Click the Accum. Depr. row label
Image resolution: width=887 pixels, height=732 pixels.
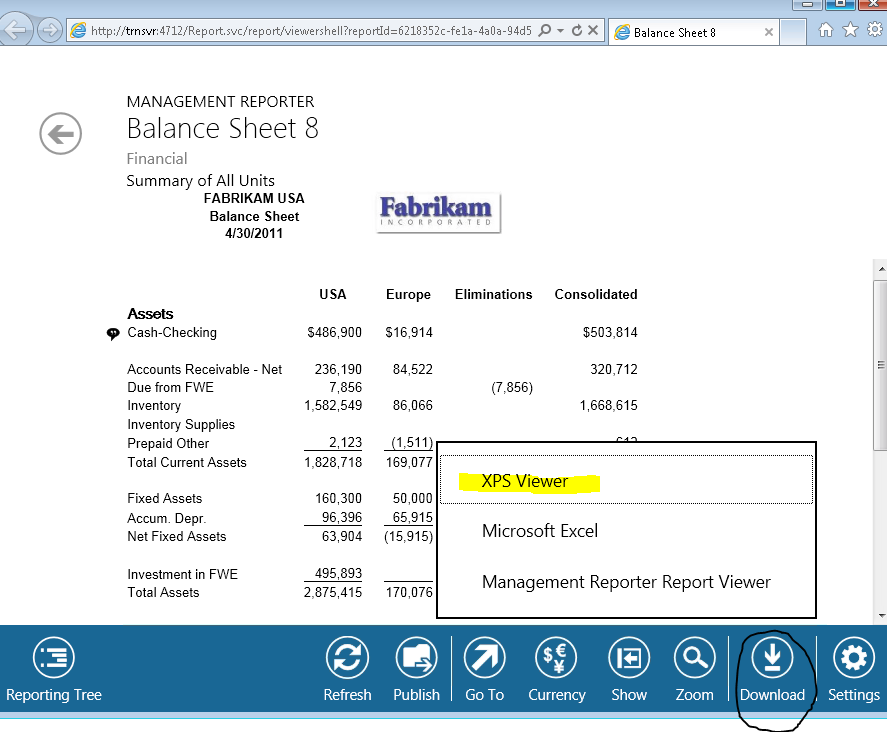pyautogui.click(x=167, y=518)
